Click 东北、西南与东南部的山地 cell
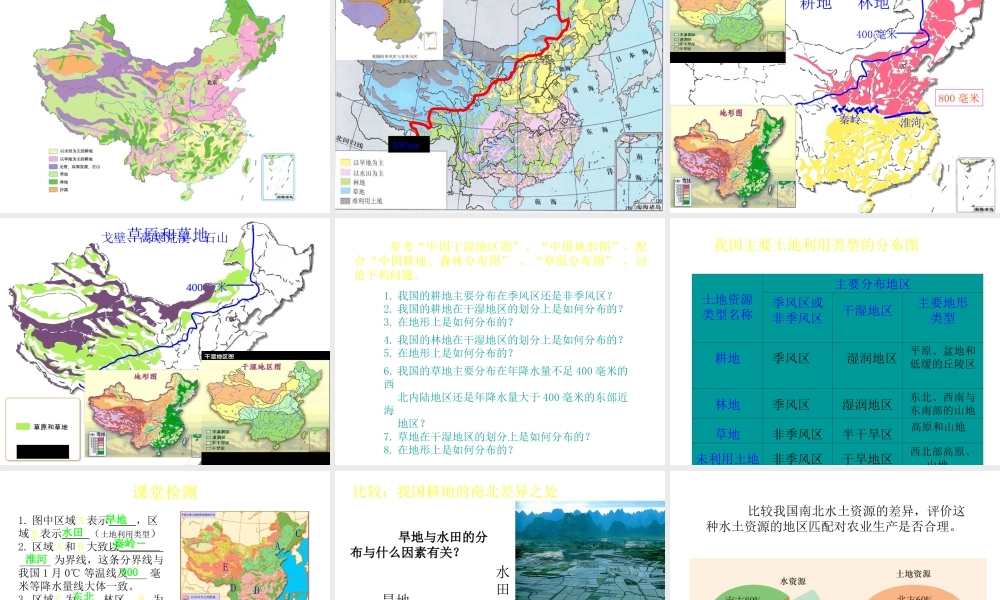This screenshot has width=1000, height=600. (943, 404)
